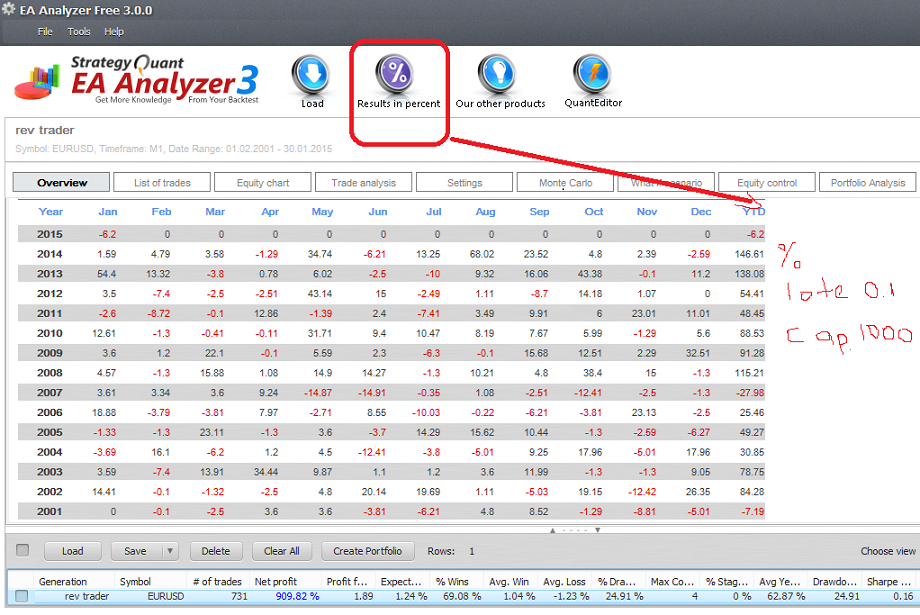Image resolution: width=920 pixels, height=615 pixels.
Task: Click the StrategyQuant EA Analyzer logo
Action: click(x=136, y=79)
